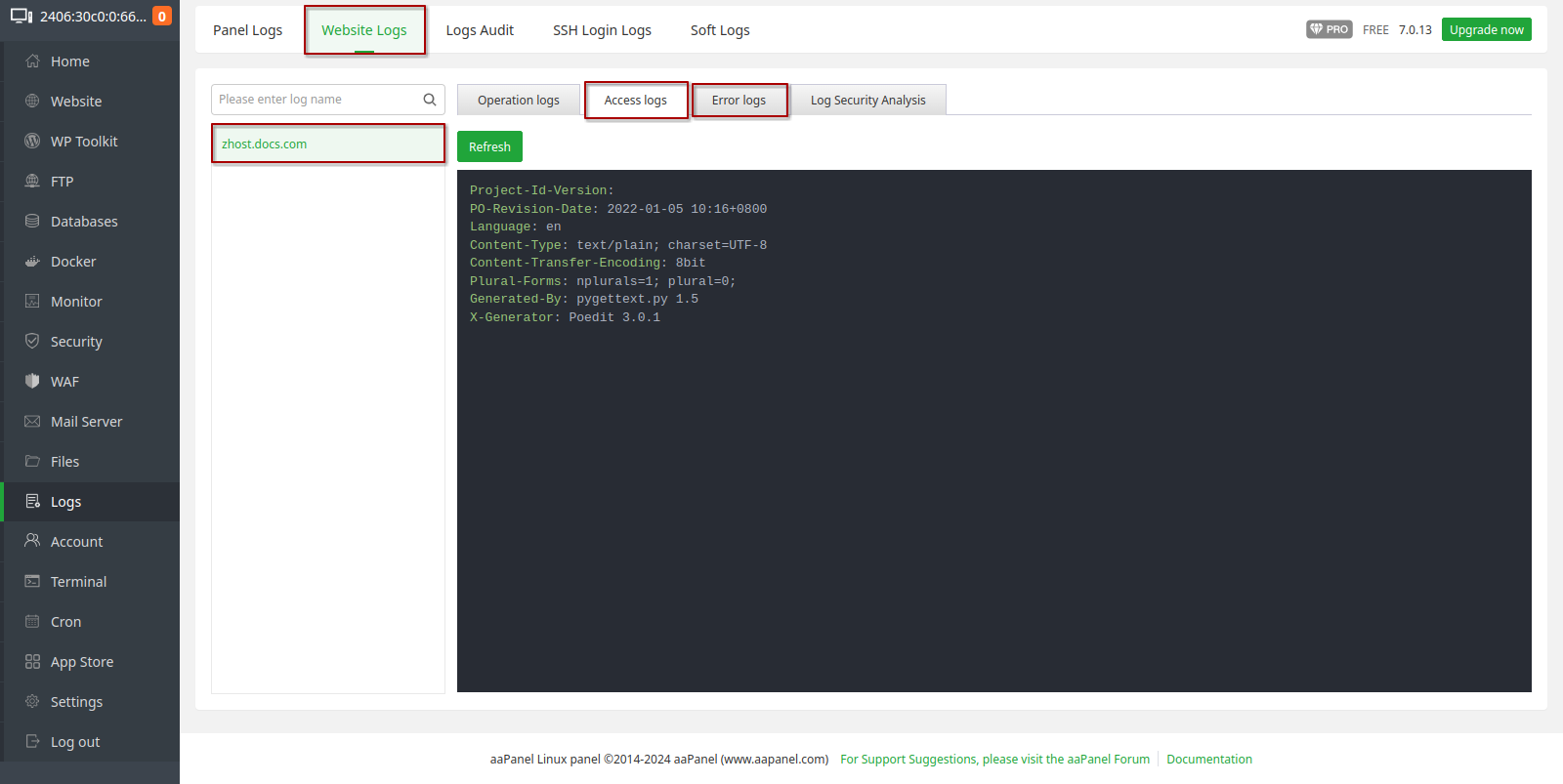Click the PRO diamond badge
The height and width of the screenshot is (784, 1563).
pyautogui.click(x=1329, y=29)
